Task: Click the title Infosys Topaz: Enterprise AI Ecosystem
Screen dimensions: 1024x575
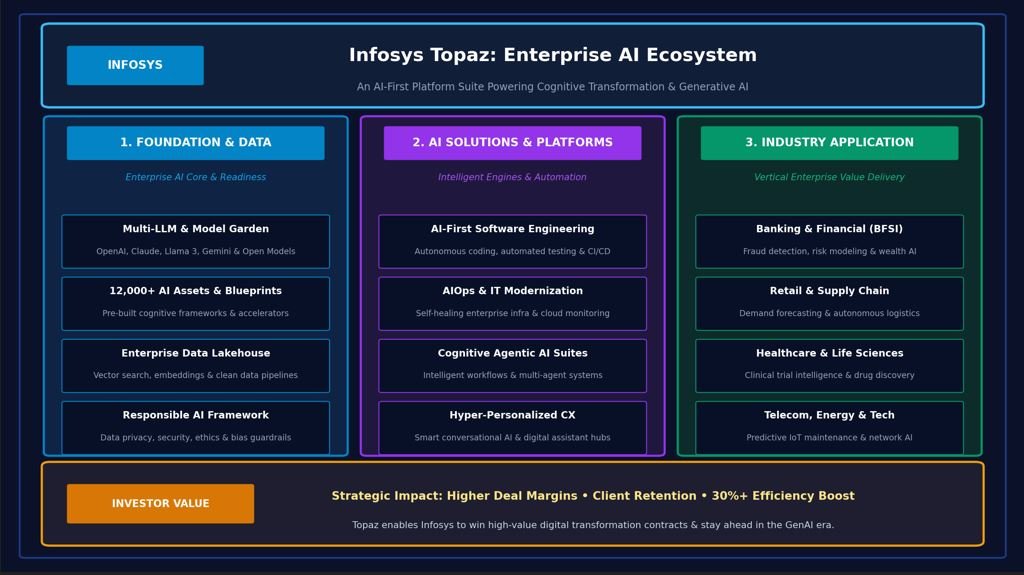Action: click(552, 55)
